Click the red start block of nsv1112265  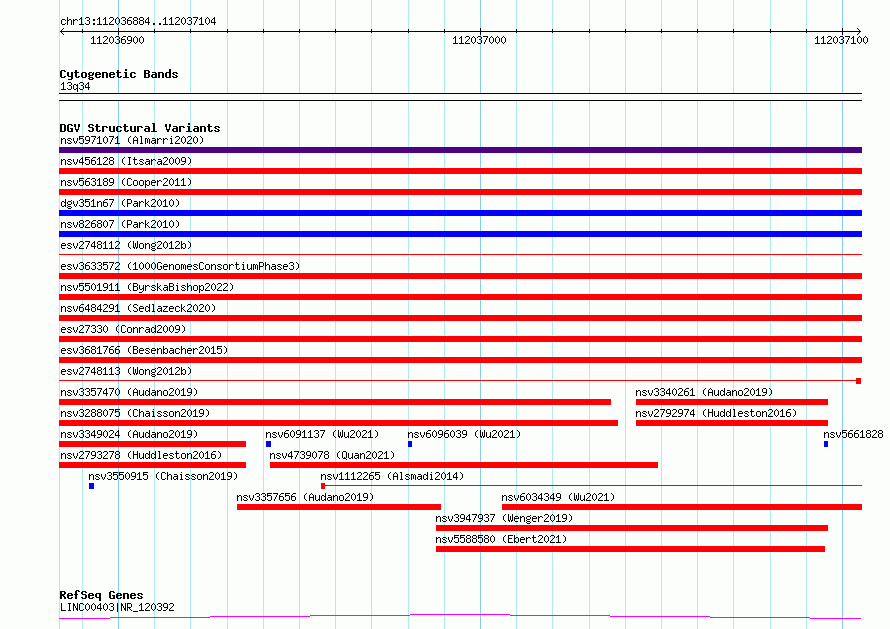pos(323,486)
